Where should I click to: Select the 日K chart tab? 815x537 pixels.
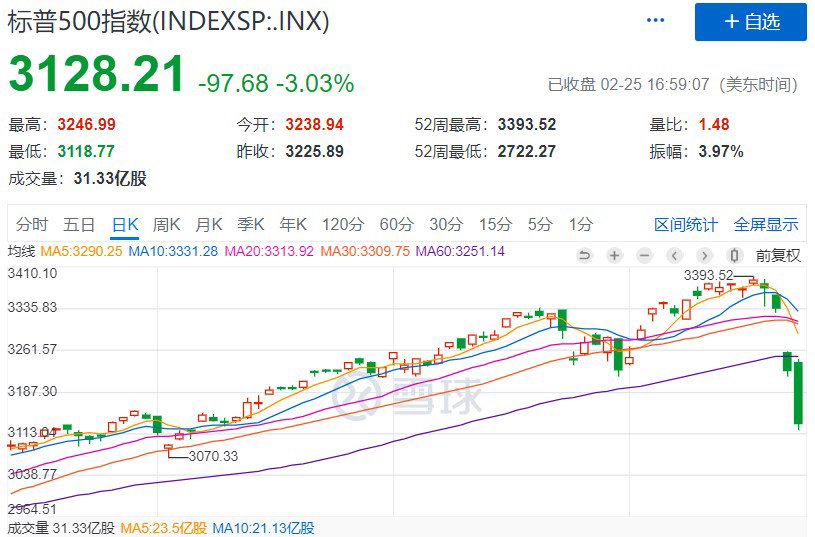[x=125, y=225]
